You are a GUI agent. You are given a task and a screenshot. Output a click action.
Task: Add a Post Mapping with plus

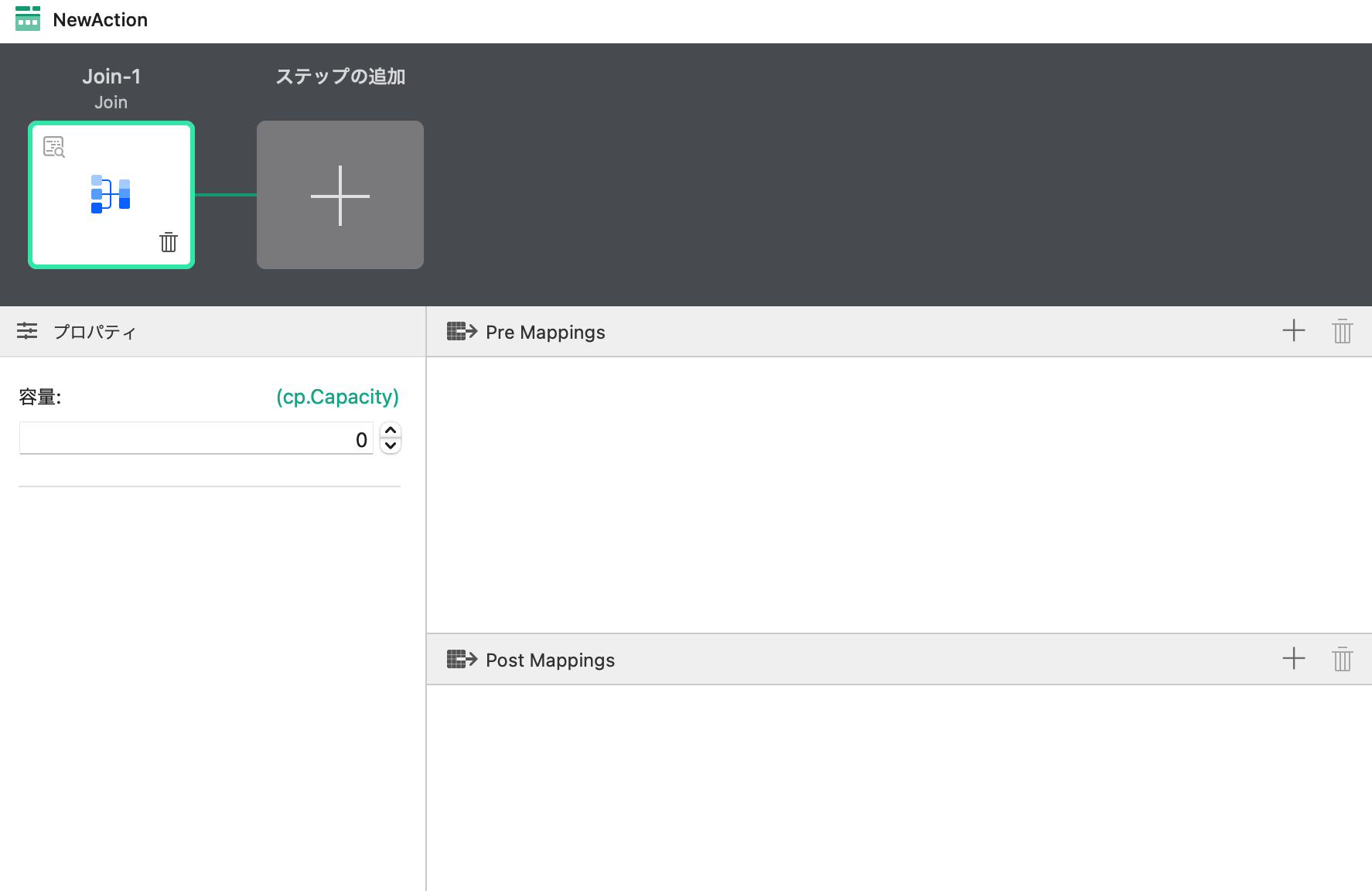tap(1294, 659)
